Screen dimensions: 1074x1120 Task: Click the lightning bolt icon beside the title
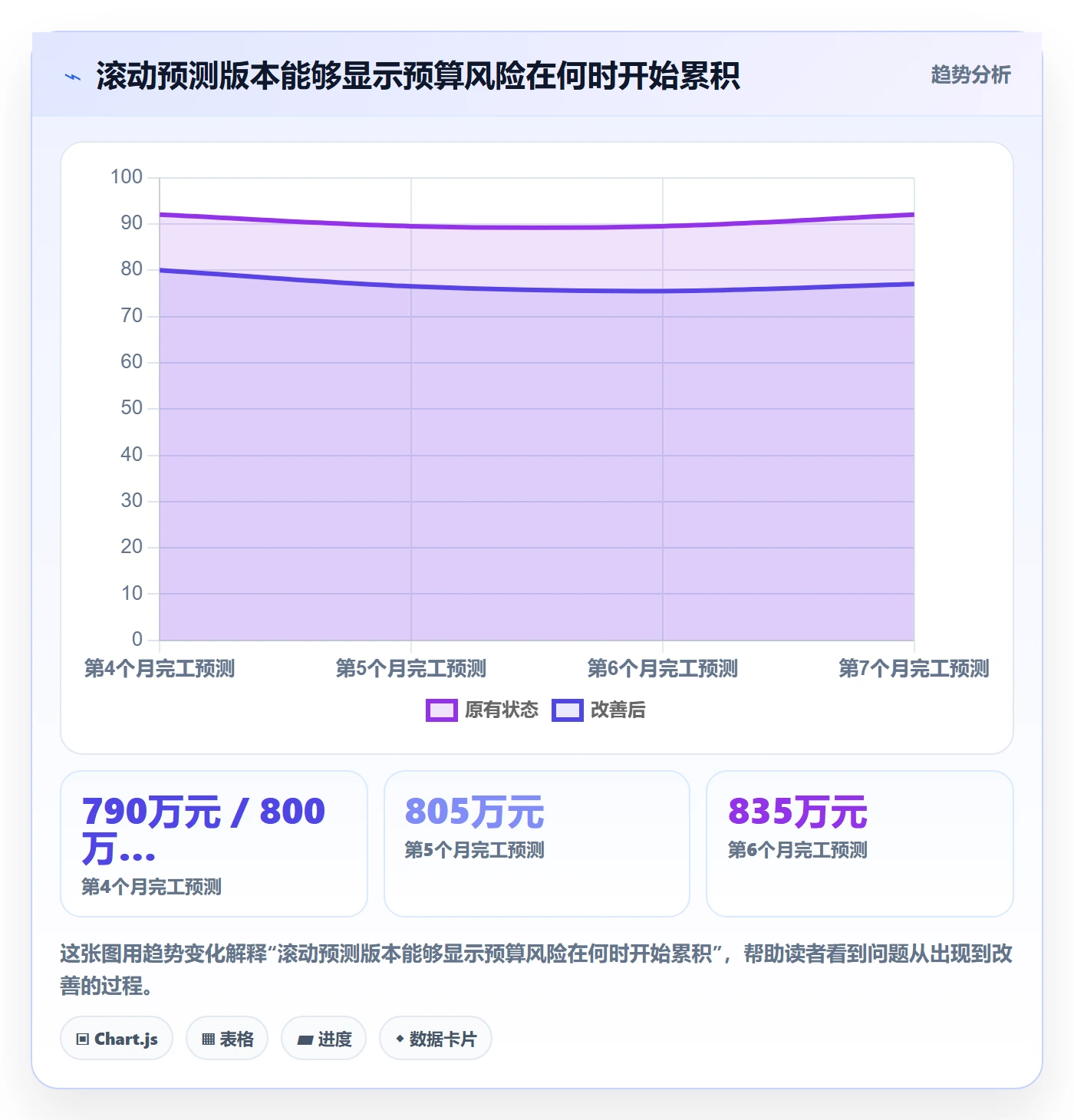click(x=73, y=77)
